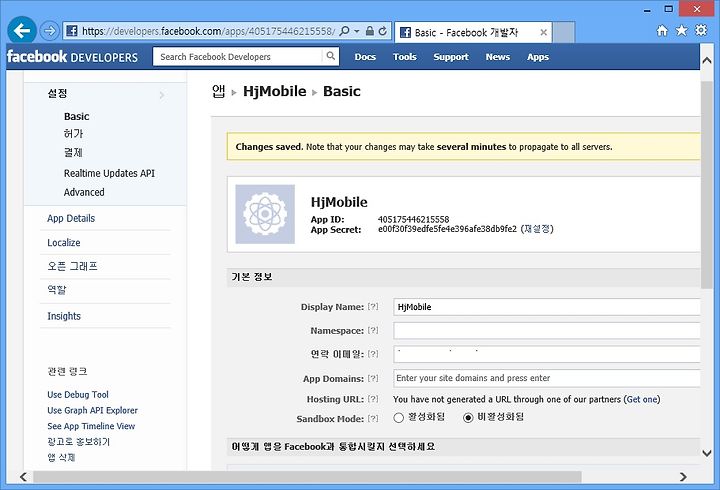Viewport: 720px width, 490px height.
Task: Open App Details in sidebar
Action: (71, 218)
